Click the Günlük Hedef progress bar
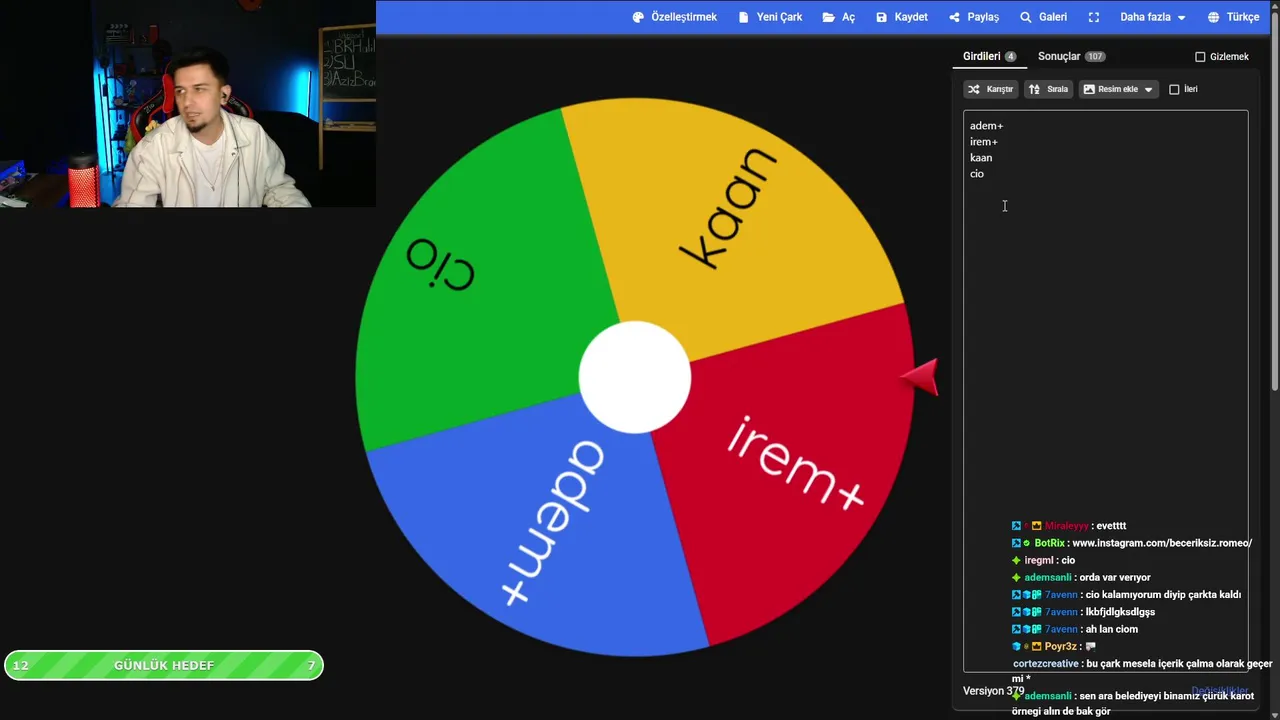 click(x=164, y=665)
